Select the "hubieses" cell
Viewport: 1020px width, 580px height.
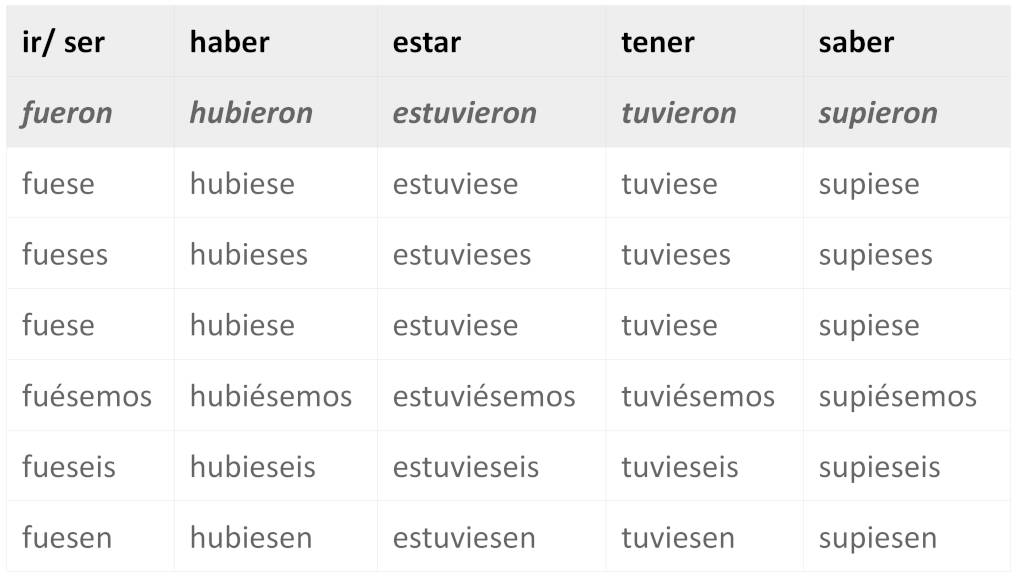(x=248, y=254)
